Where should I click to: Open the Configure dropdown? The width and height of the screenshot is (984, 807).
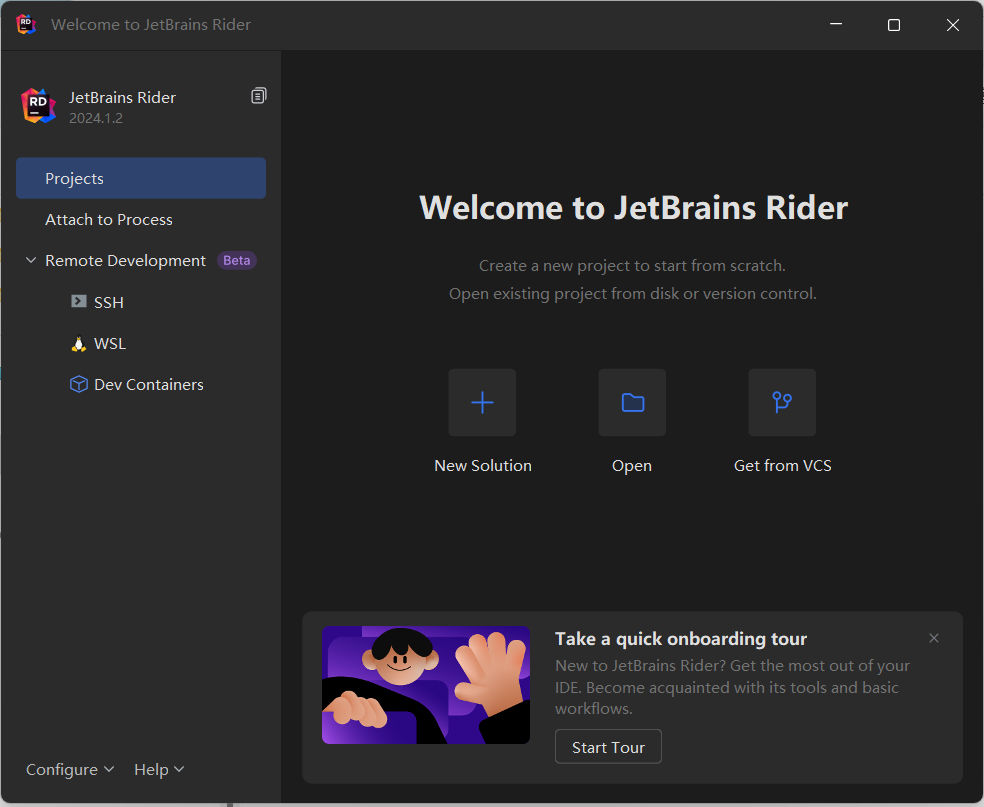pyautogui.click(x=70, y=769)
